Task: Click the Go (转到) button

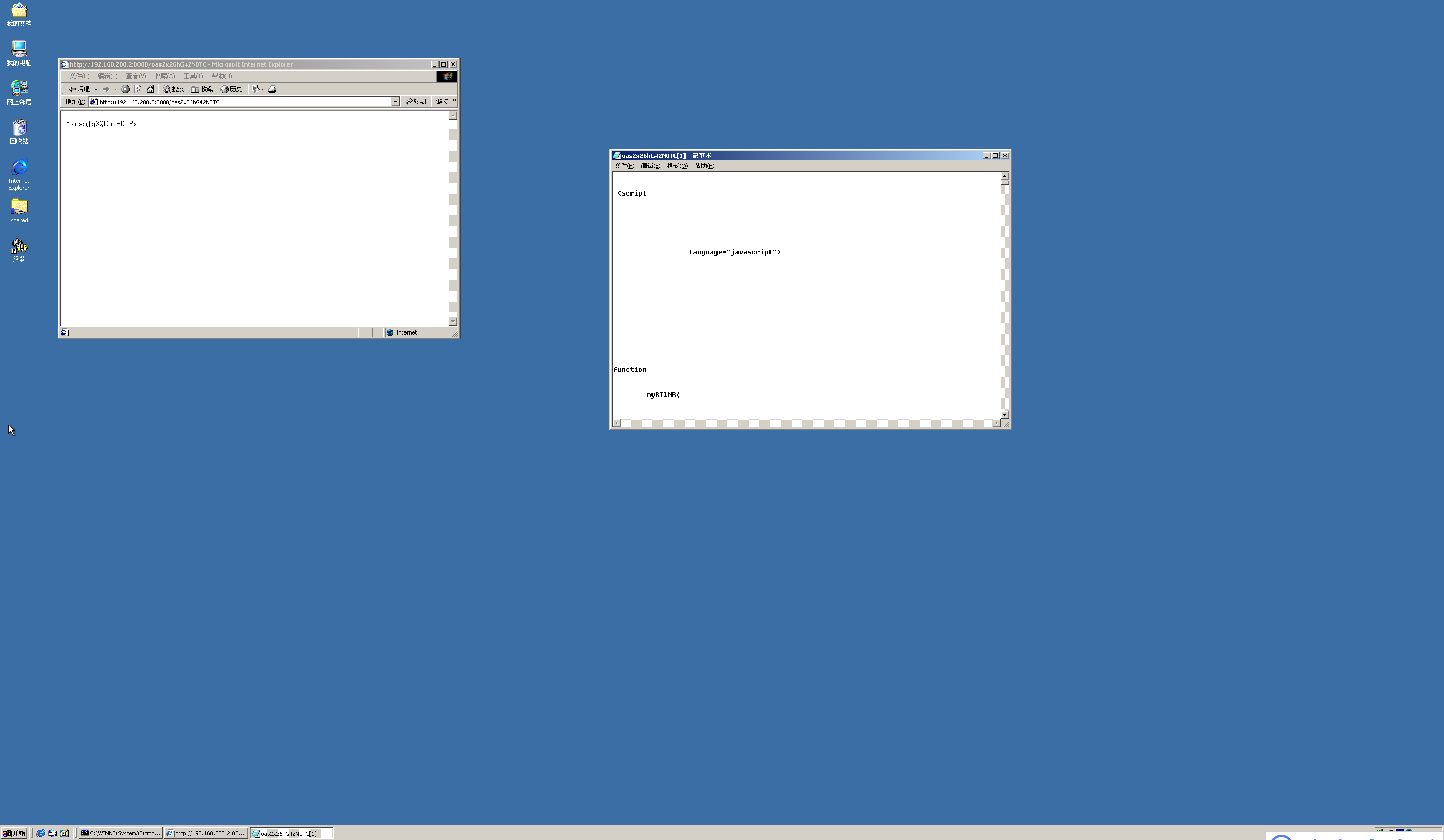Action: (416, 102)
